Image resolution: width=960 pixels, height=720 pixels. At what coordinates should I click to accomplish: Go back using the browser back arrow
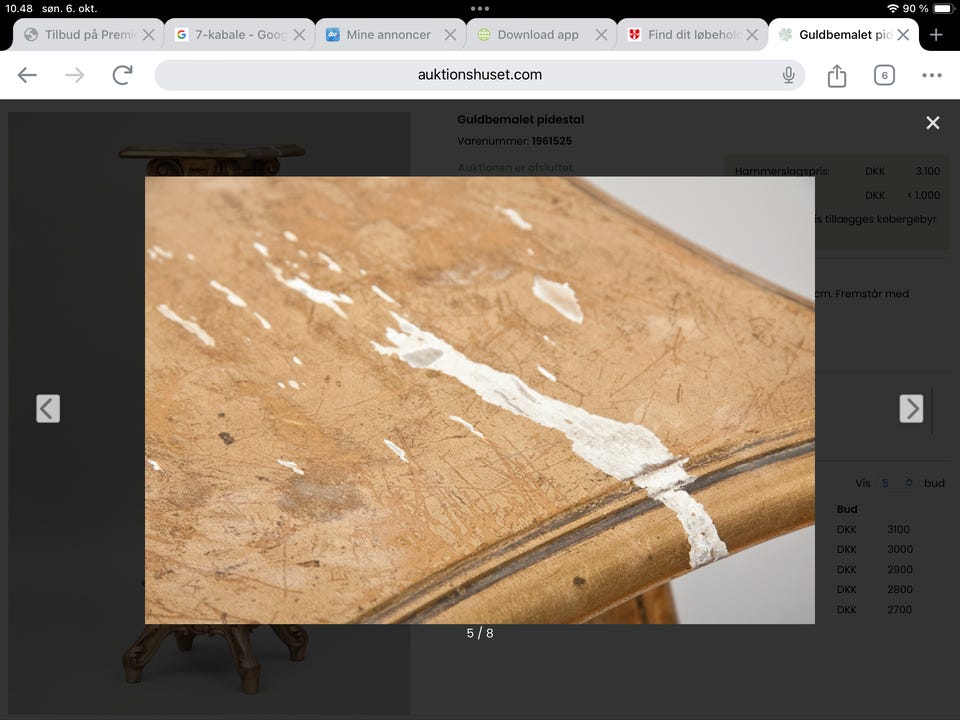(x=27, y=75)
